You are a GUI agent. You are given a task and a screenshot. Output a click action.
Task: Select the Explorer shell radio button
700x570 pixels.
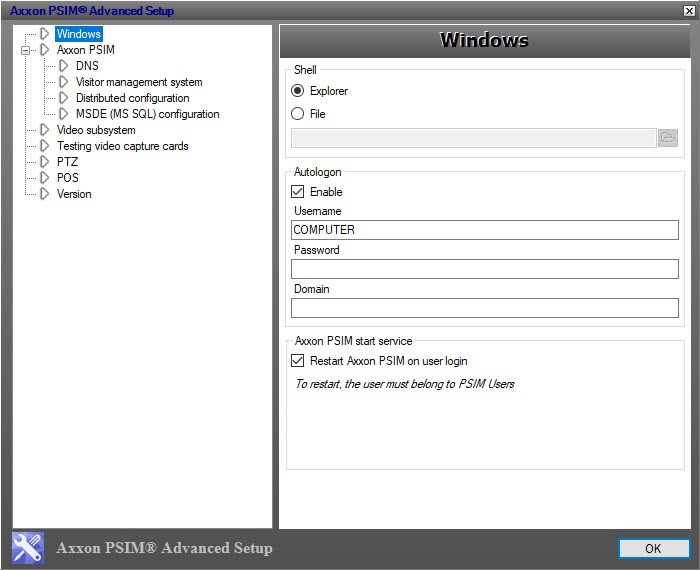coord(297,91)
